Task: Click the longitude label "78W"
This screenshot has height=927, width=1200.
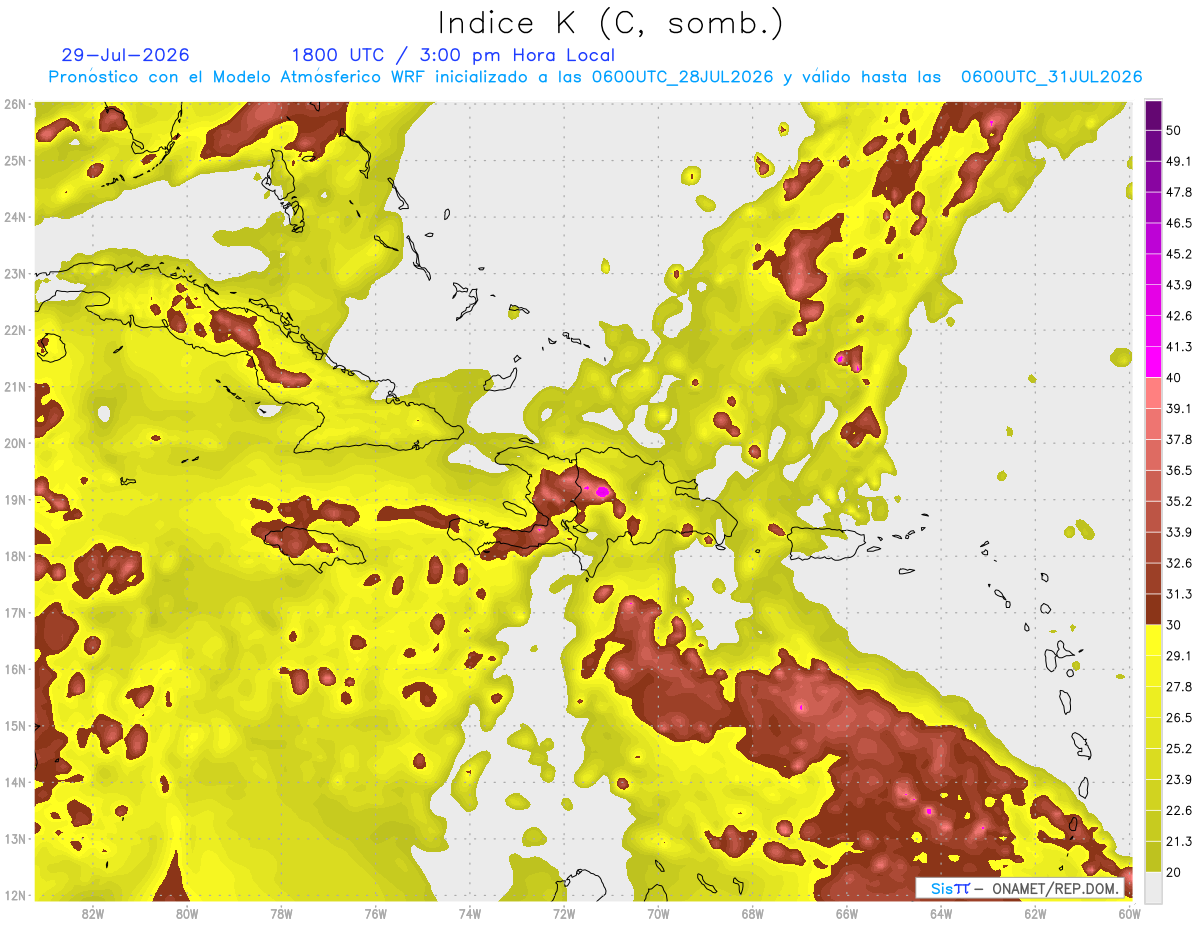Action: click(281, 914)
